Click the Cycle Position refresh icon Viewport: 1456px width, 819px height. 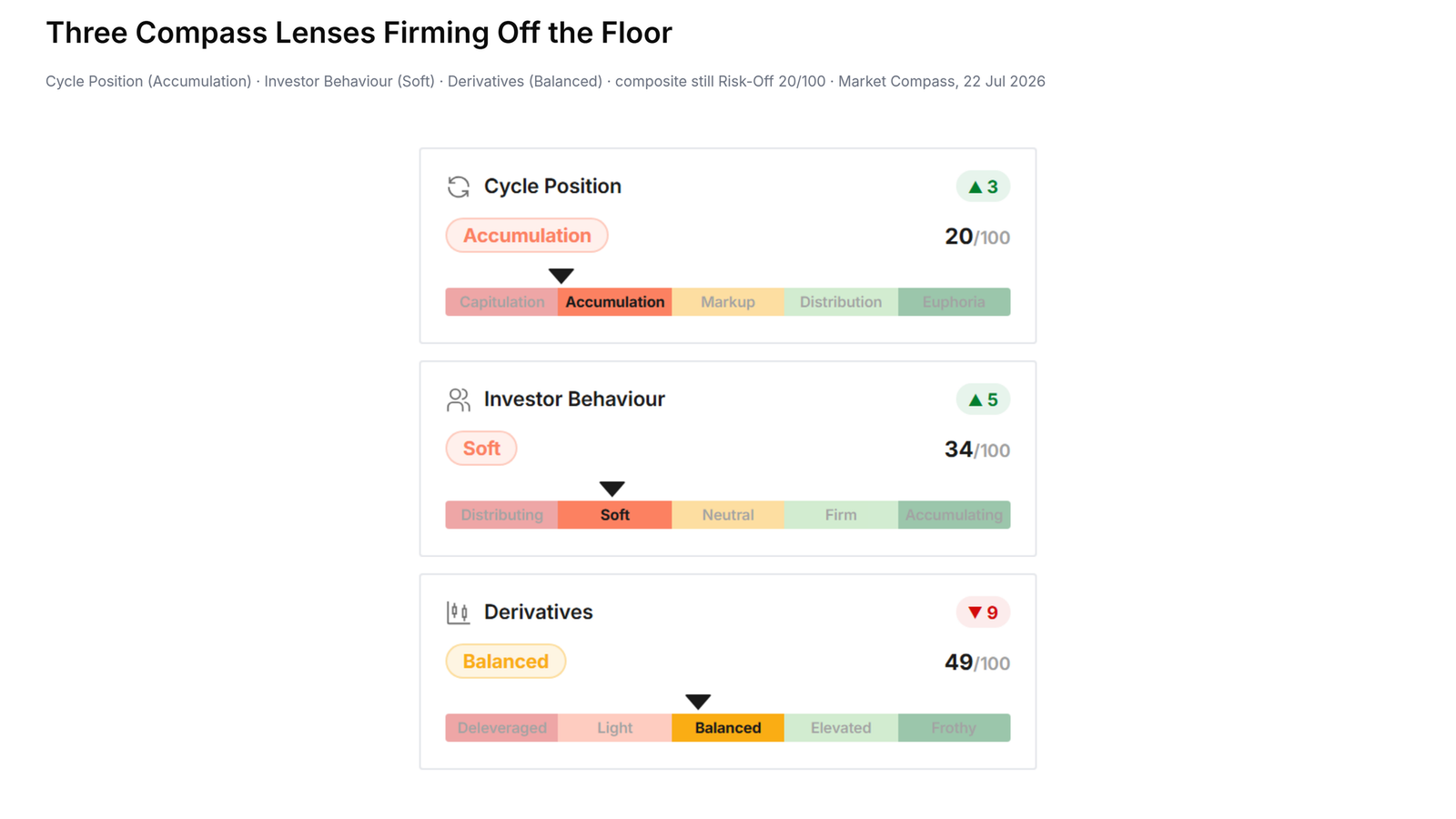[459, 187]
